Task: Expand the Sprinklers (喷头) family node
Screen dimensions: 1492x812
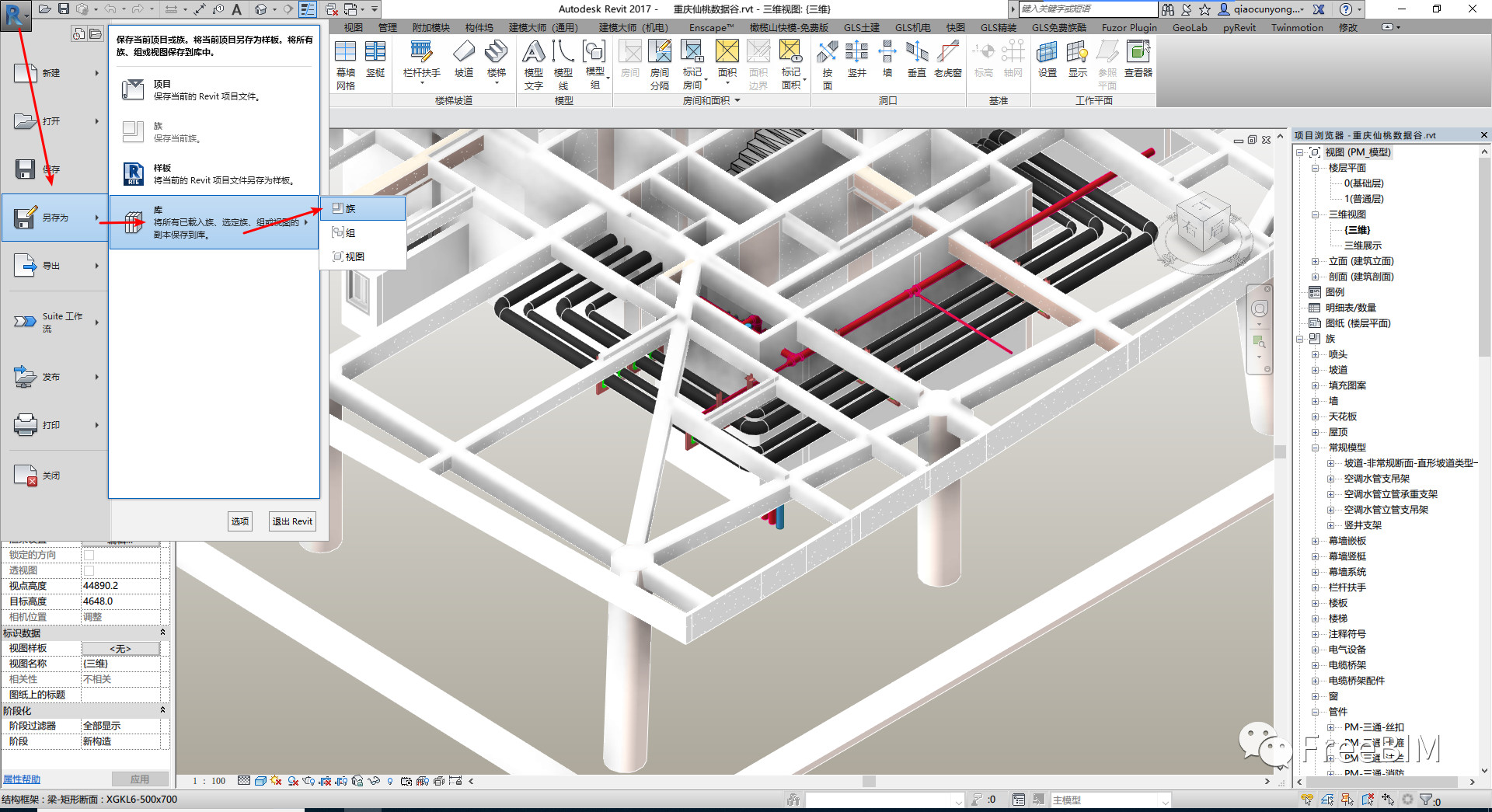Action: 1315,354
